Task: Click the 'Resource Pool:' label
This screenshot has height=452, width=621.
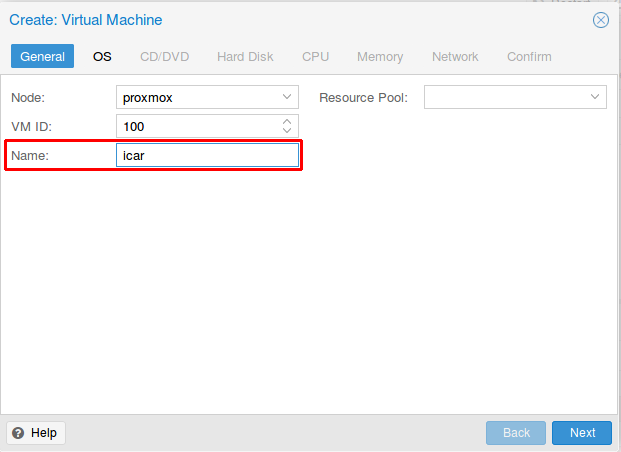Action: coord(364,97)
